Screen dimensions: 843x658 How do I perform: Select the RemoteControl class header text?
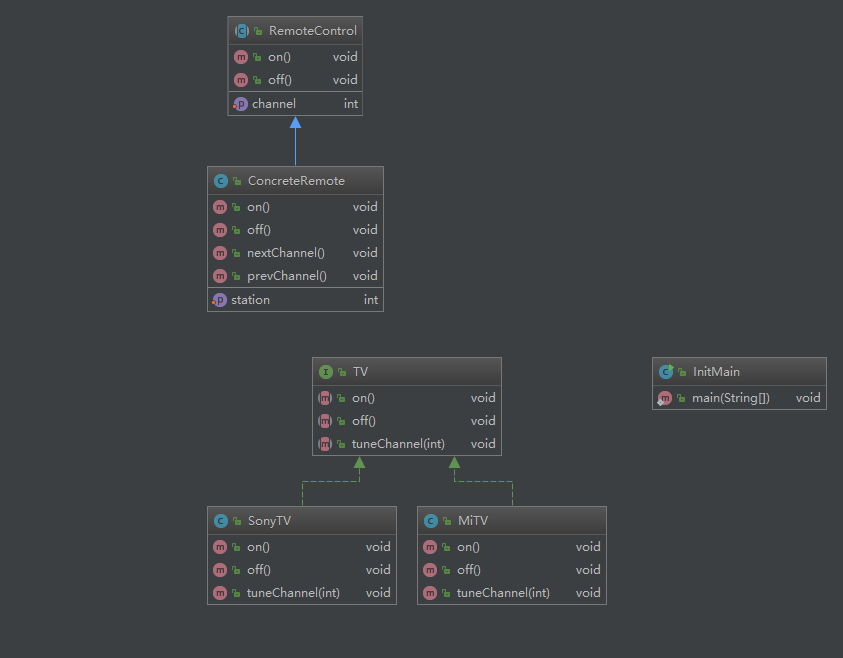(312, 31)
